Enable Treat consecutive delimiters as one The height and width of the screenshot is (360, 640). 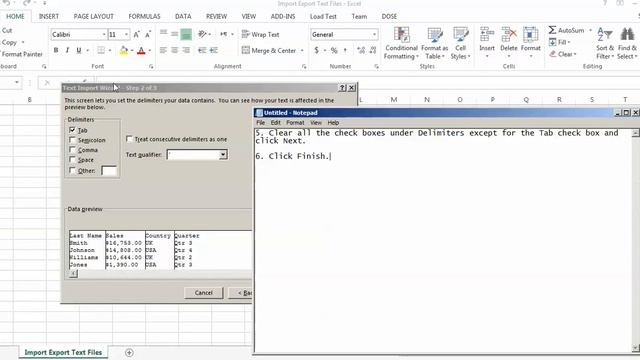click(x=129, y=139)
